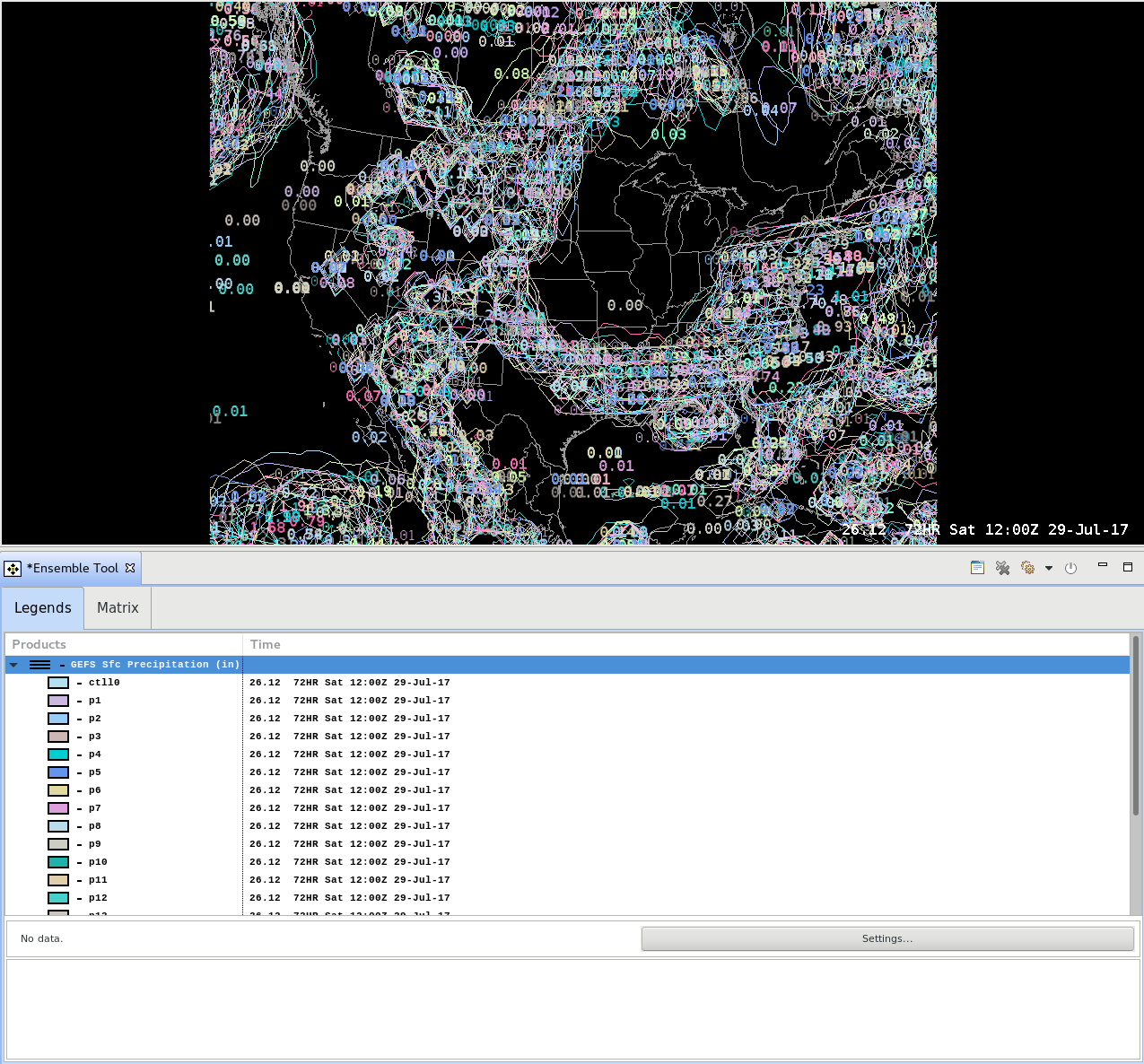
Task: Click the gears calculation icon
Action: pyautogui.click(x=1027, y=568)
